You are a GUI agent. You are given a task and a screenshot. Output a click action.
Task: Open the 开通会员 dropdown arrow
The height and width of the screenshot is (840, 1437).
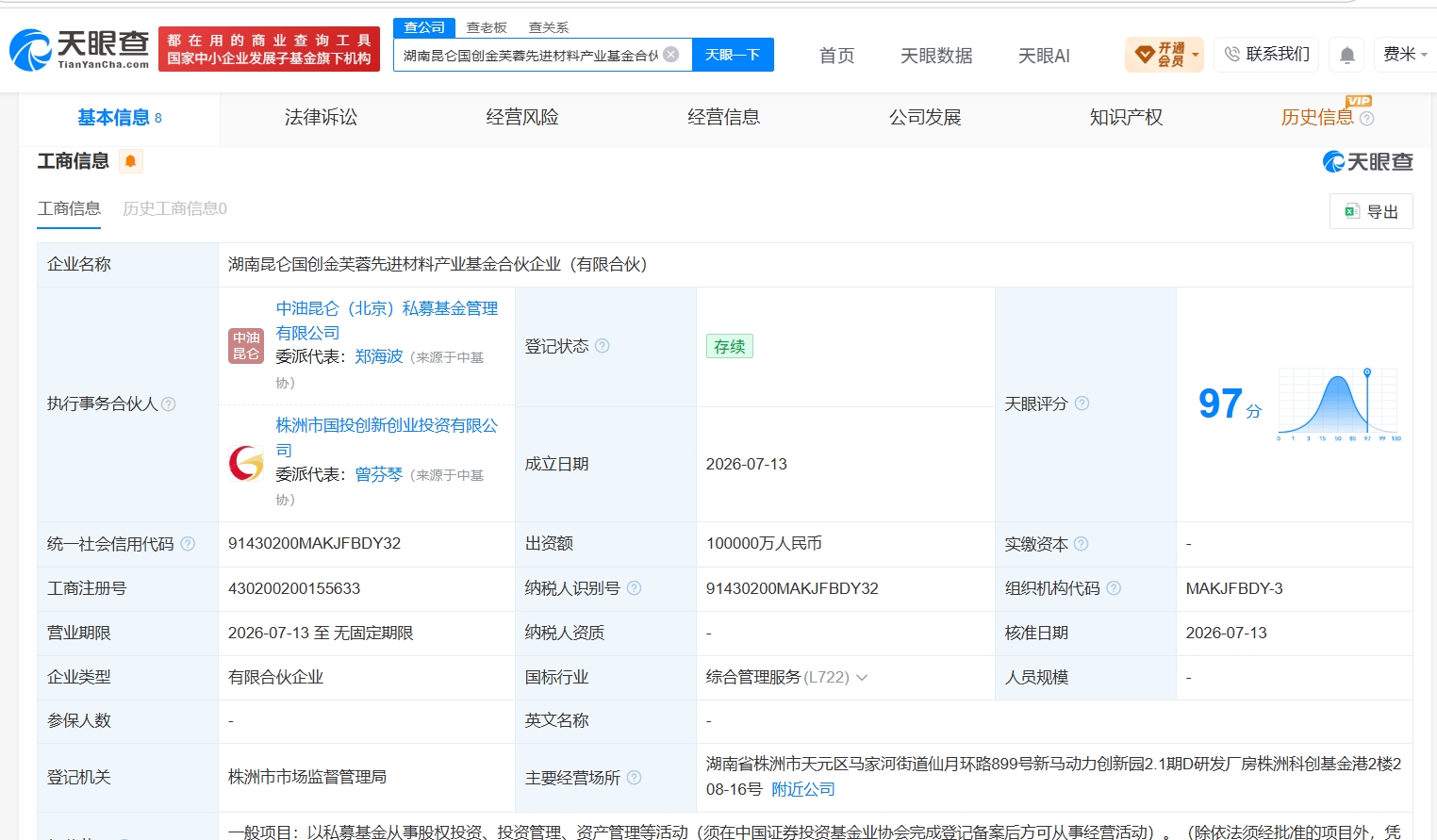[1196, 55]
